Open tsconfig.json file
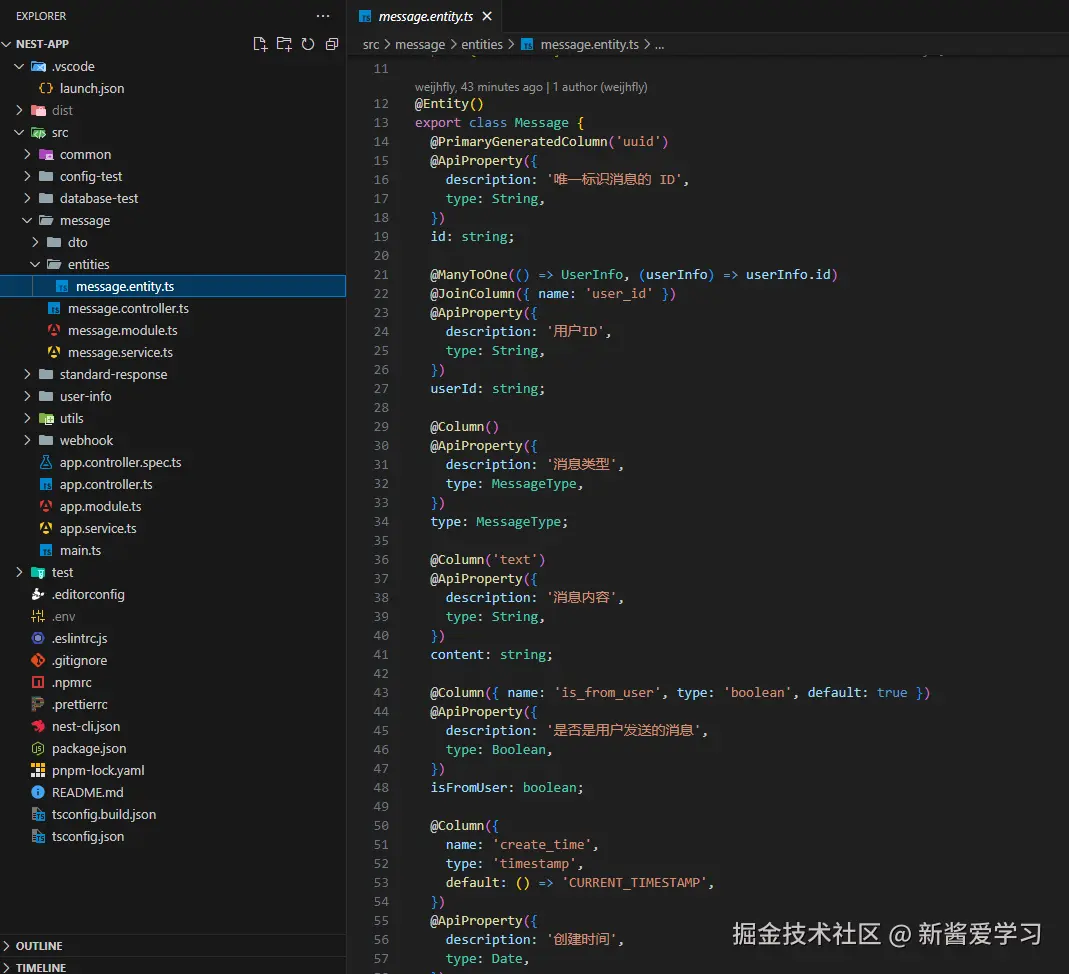This screenshot has height=974, width=1069. pos(88,836)
